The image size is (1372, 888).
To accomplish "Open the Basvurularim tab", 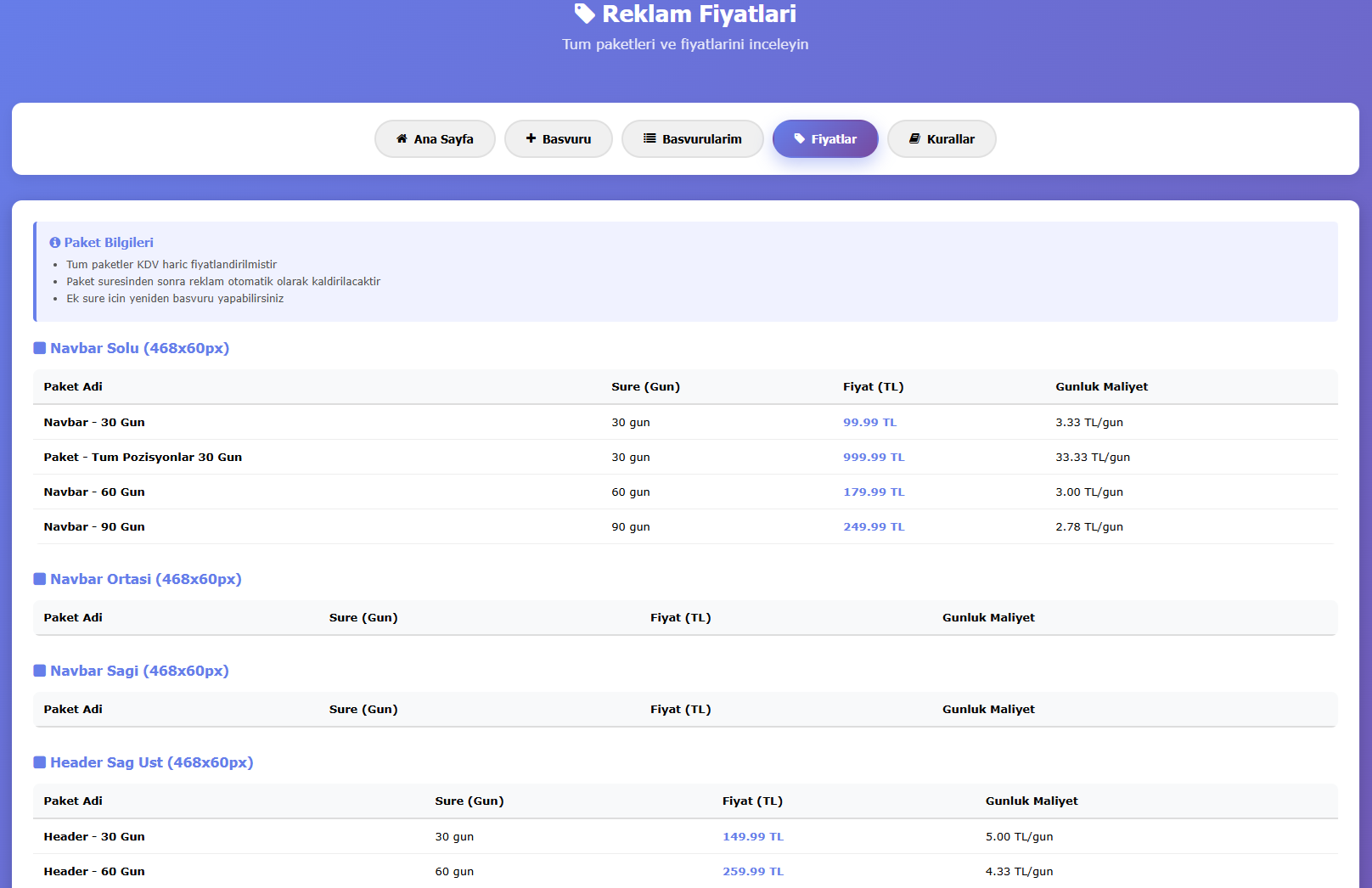I will (x=692, y=139).
